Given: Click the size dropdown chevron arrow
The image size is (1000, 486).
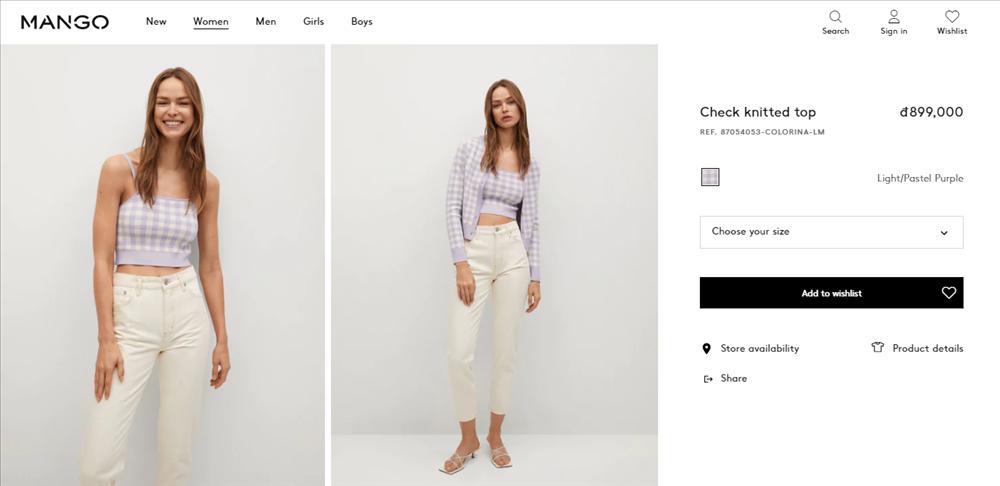Looking at the screenshot, I should [x=944, y=233].
